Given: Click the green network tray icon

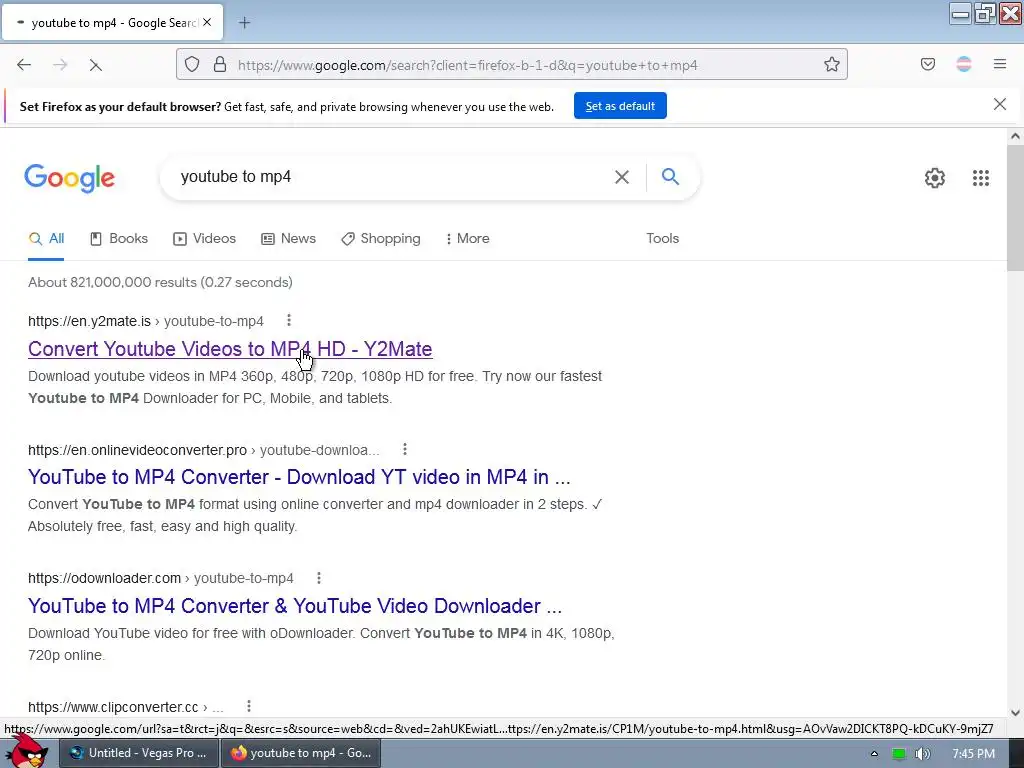Looking at the screenshot, I should [x=899, y=754].
